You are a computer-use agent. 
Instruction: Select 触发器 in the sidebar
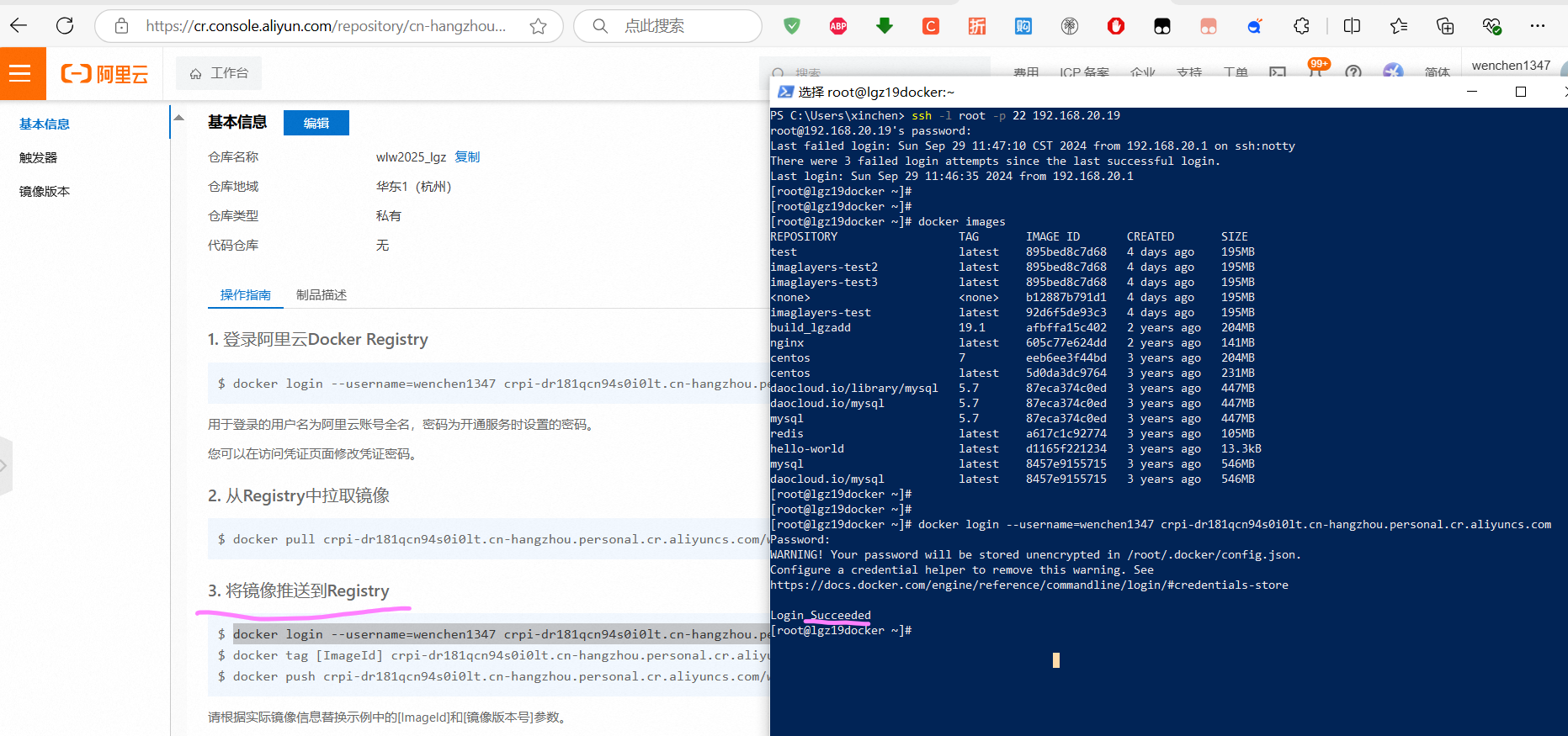click(39, 157)
